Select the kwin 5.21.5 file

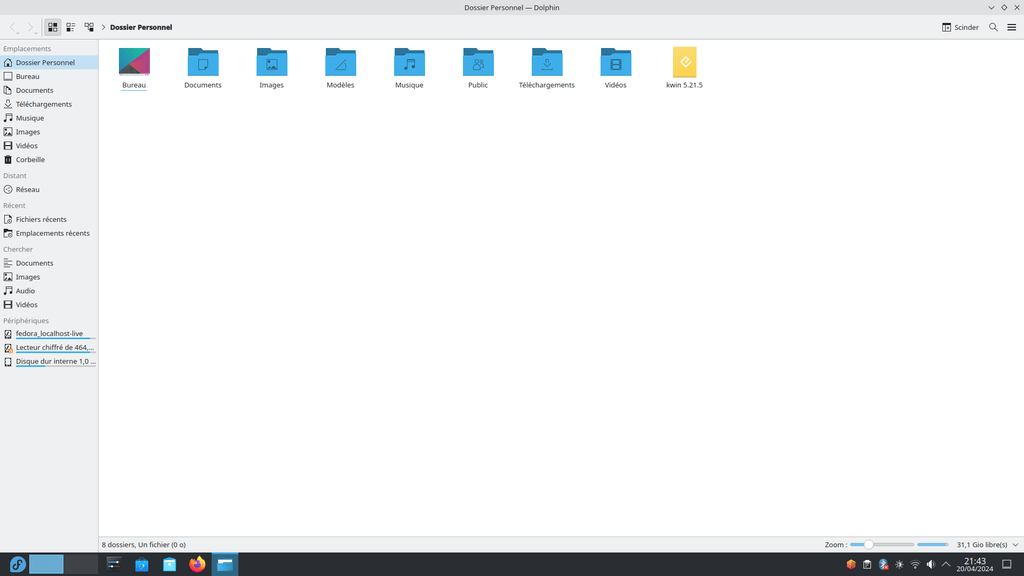[x=684, y=62]
